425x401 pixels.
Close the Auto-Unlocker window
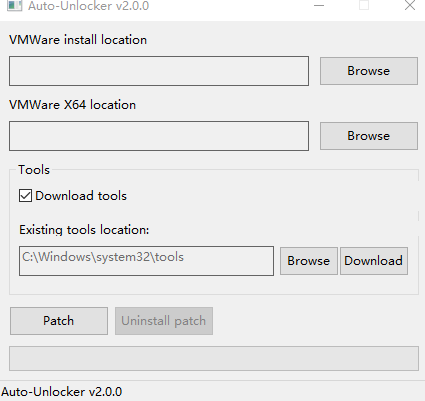coord(410,5)
